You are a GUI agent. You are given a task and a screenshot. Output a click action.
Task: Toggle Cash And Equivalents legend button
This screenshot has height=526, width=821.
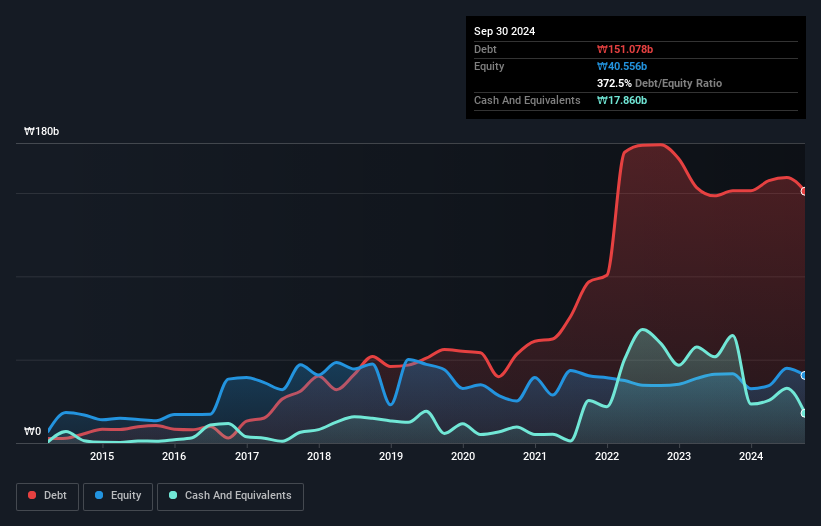point(230,496)
